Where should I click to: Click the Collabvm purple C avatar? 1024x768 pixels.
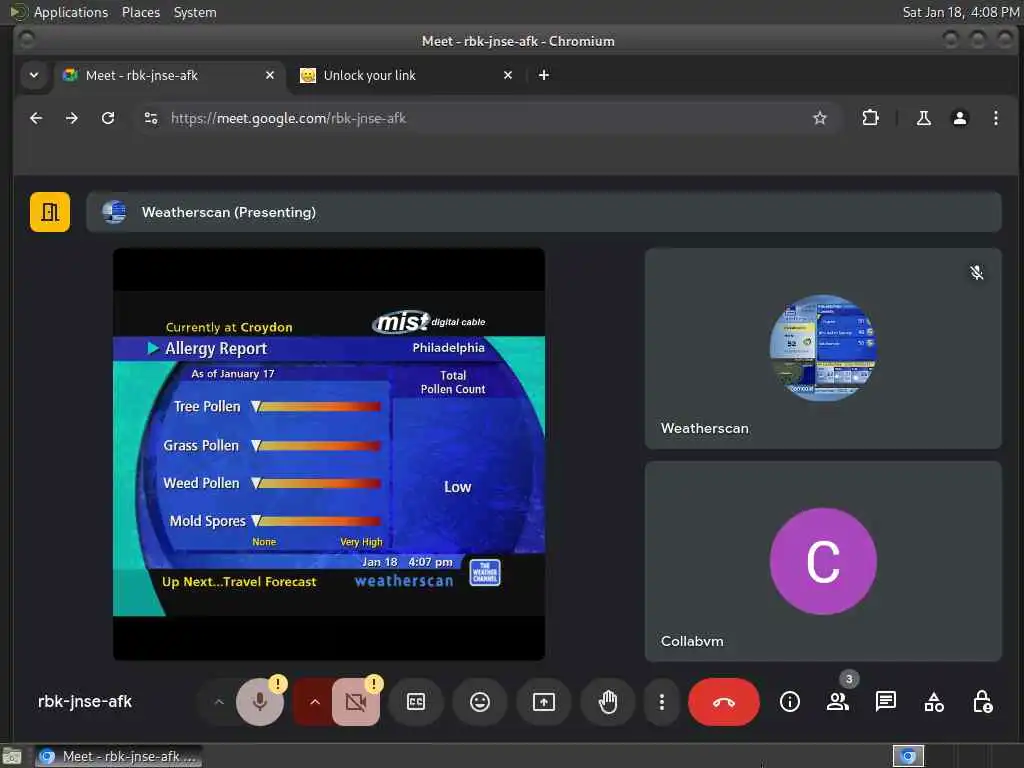tap(823, 561)
